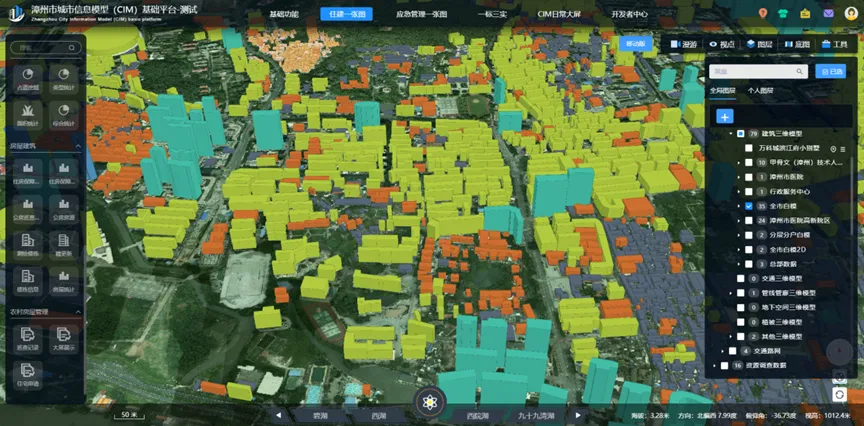The image size is (864, 426).
Task: Click the 已选 selected-layers button
Action: click(x=831, y=71)
